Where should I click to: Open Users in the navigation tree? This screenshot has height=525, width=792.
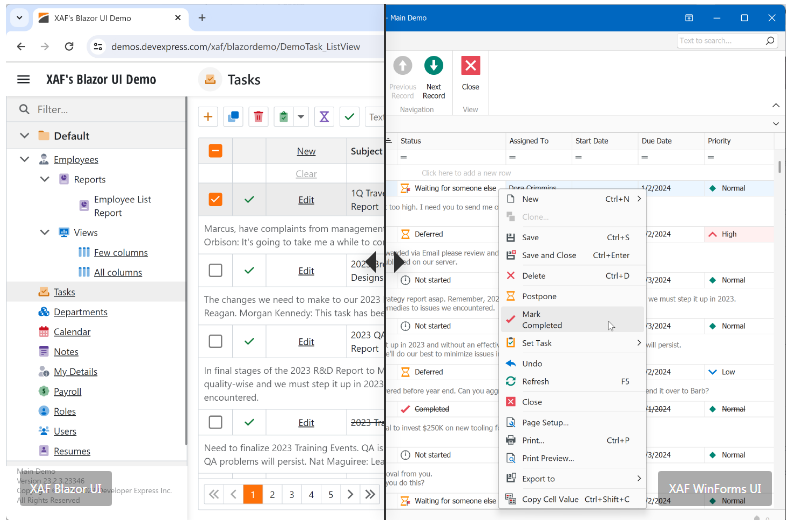(65, 431)
